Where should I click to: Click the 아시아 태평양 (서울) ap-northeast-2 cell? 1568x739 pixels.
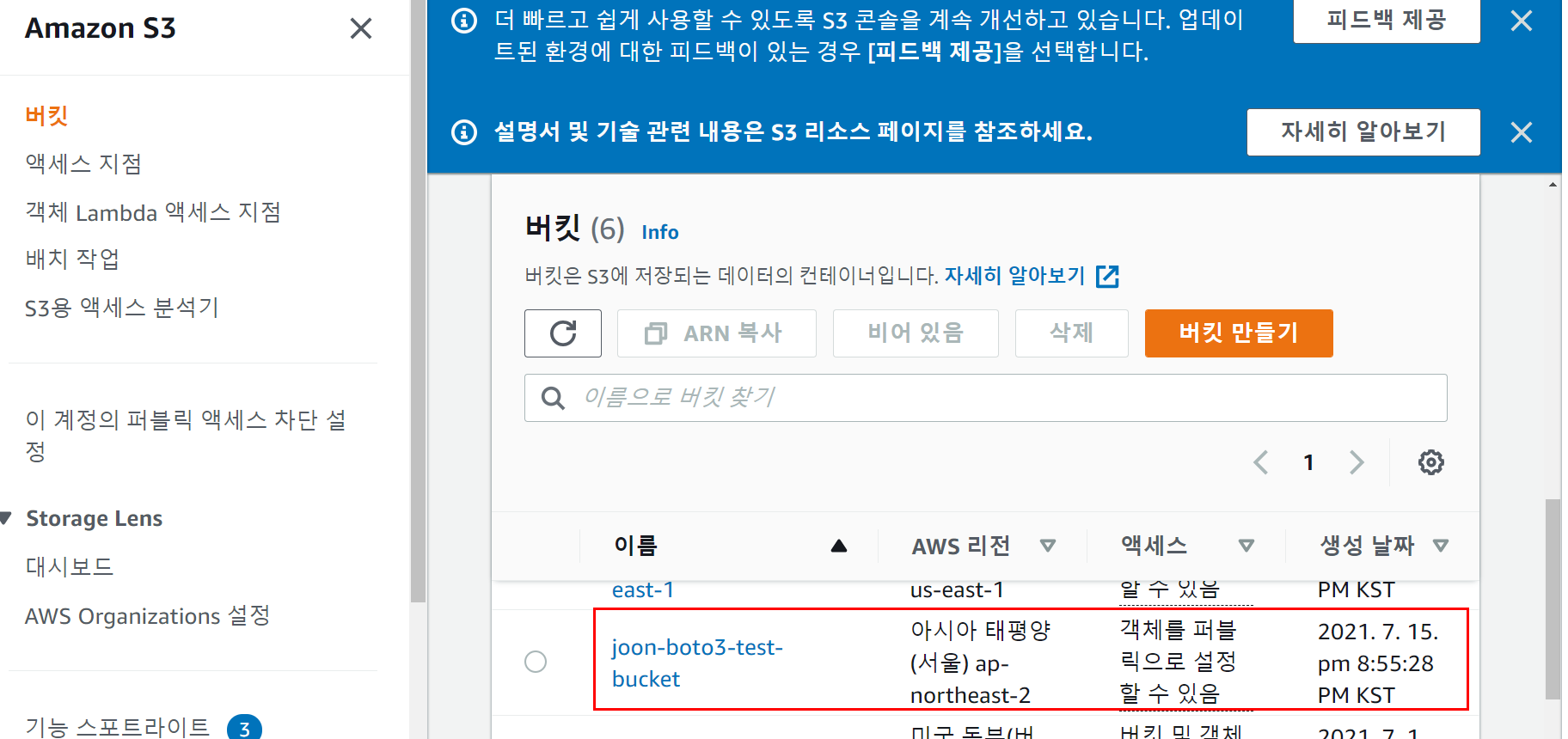pos(981,663)
